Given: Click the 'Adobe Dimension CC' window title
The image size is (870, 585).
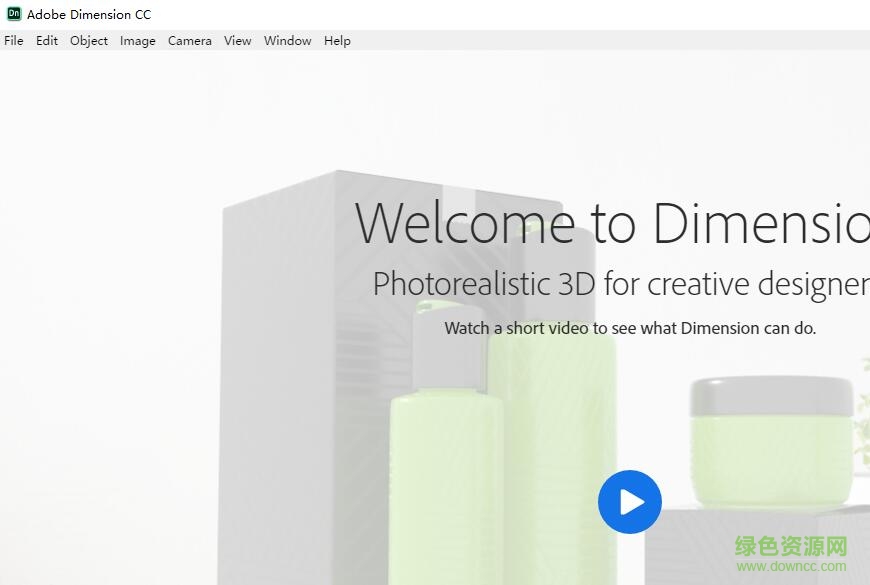Looking at the screenshot, I should coord(89,14).
